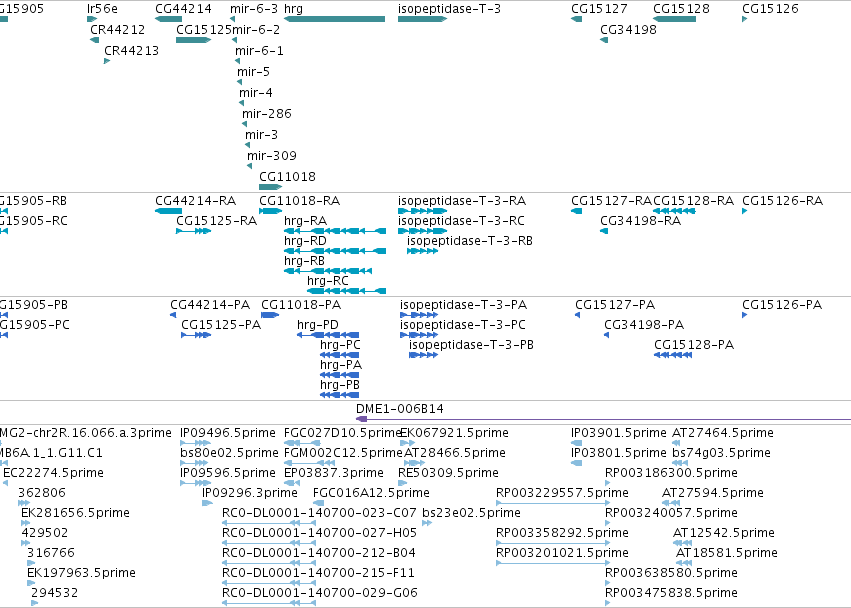Select the CG15126-RA transcript label
Image resolution: width=851 pixels, height=608 pixels.
[x=783, y=200]
